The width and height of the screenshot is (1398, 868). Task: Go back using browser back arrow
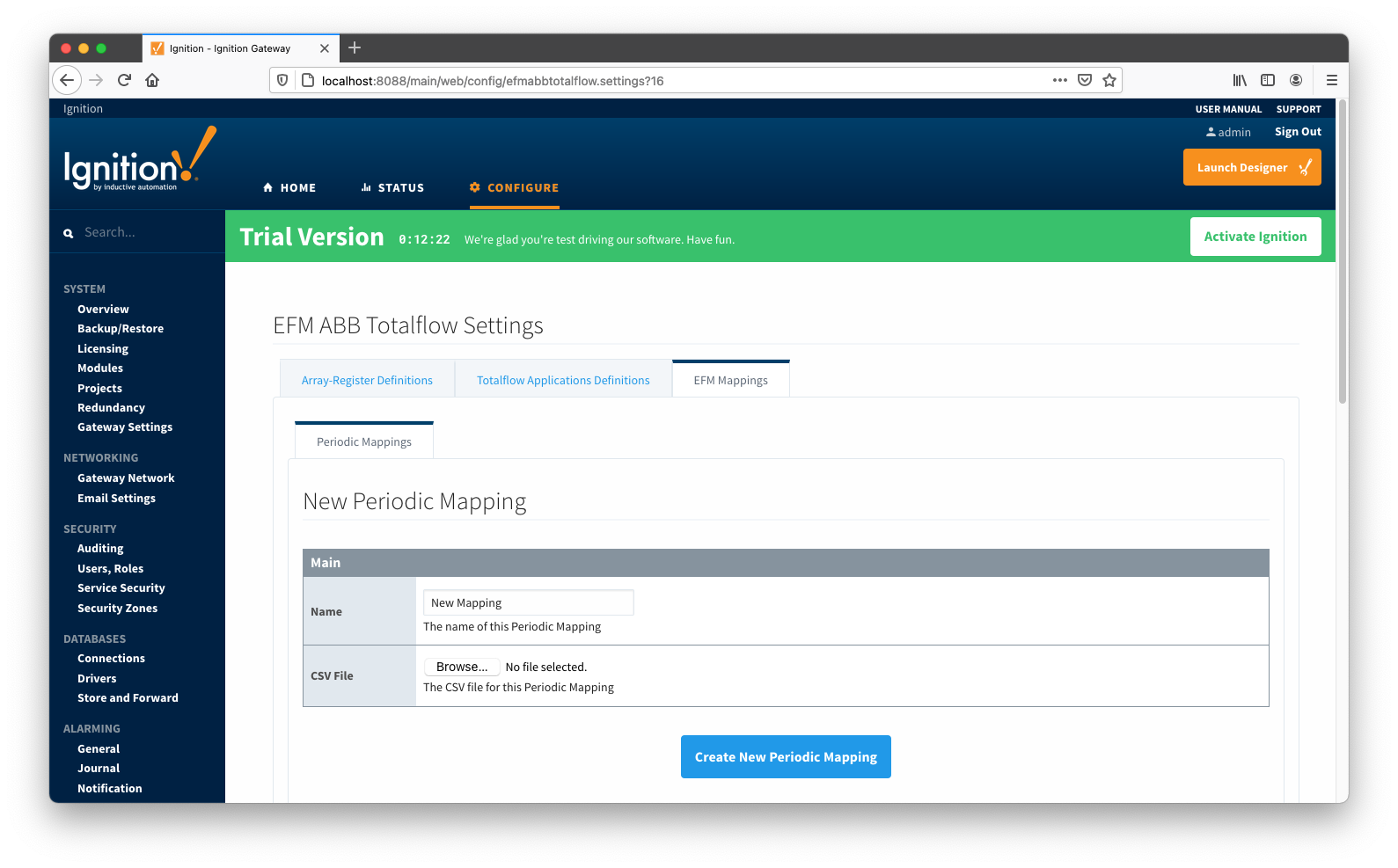(67, 80)
